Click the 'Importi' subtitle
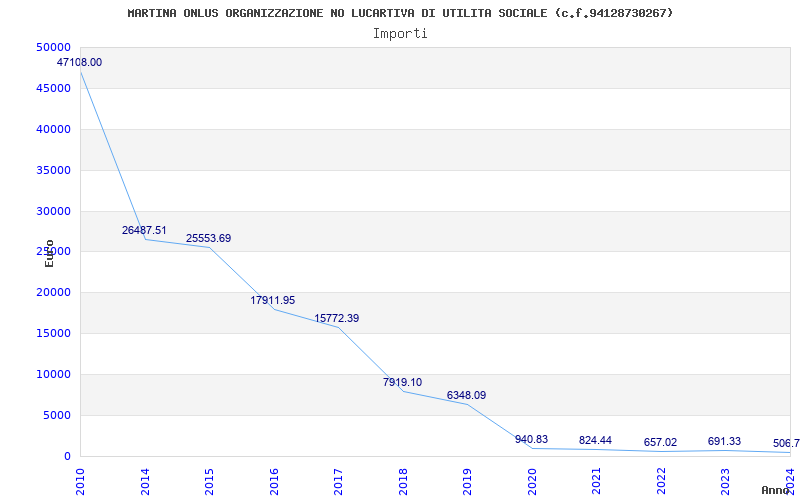 coord(400,34)
